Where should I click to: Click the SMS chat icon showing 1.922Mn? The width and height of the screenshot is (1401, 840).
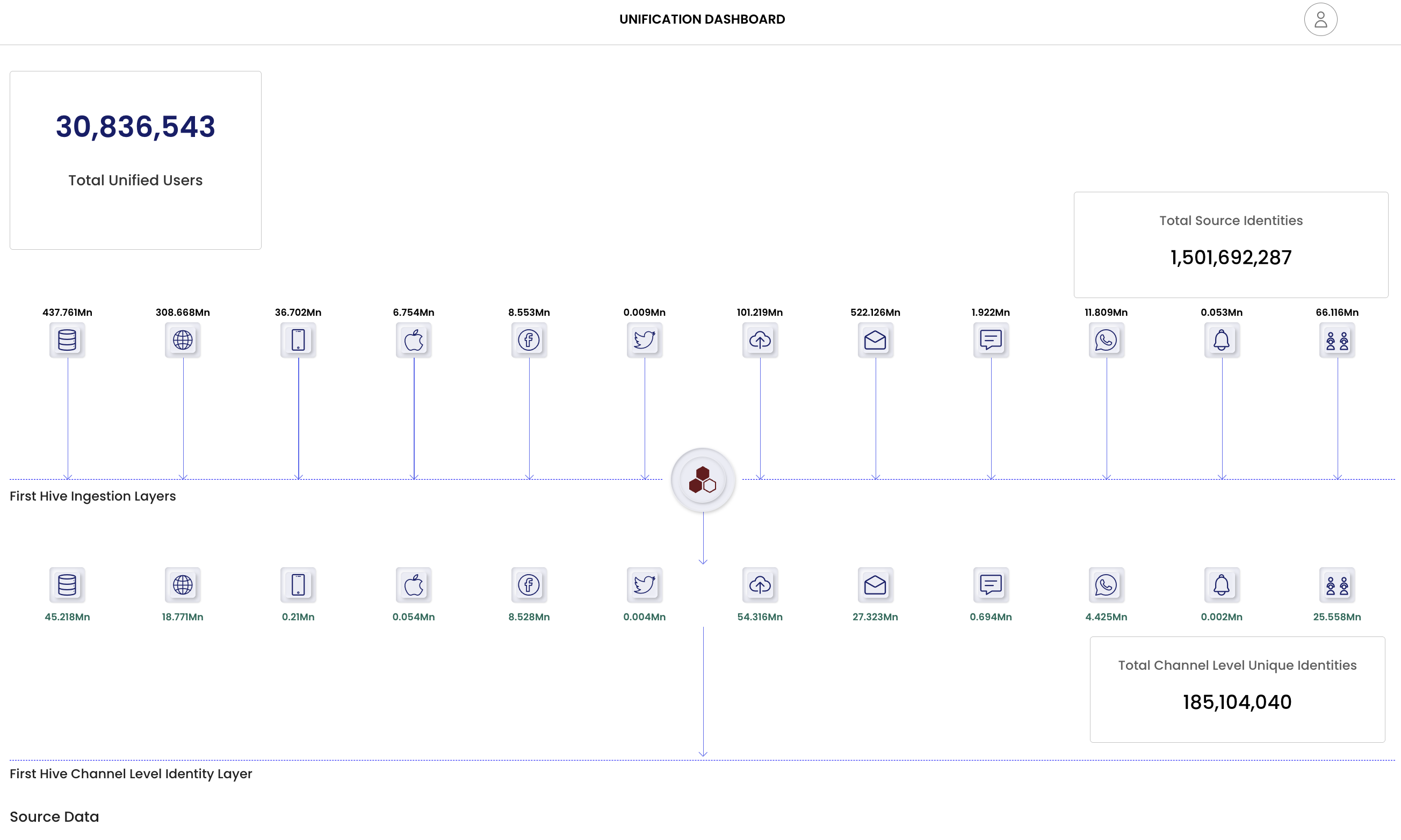pos(991,340)
